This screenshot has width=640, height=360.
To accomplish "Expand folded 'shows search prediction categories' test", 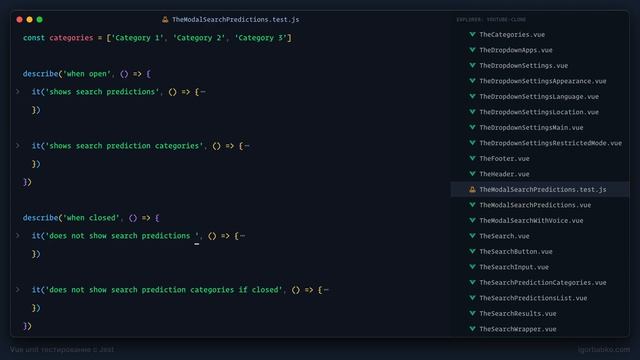I will [x=18, y=146].
